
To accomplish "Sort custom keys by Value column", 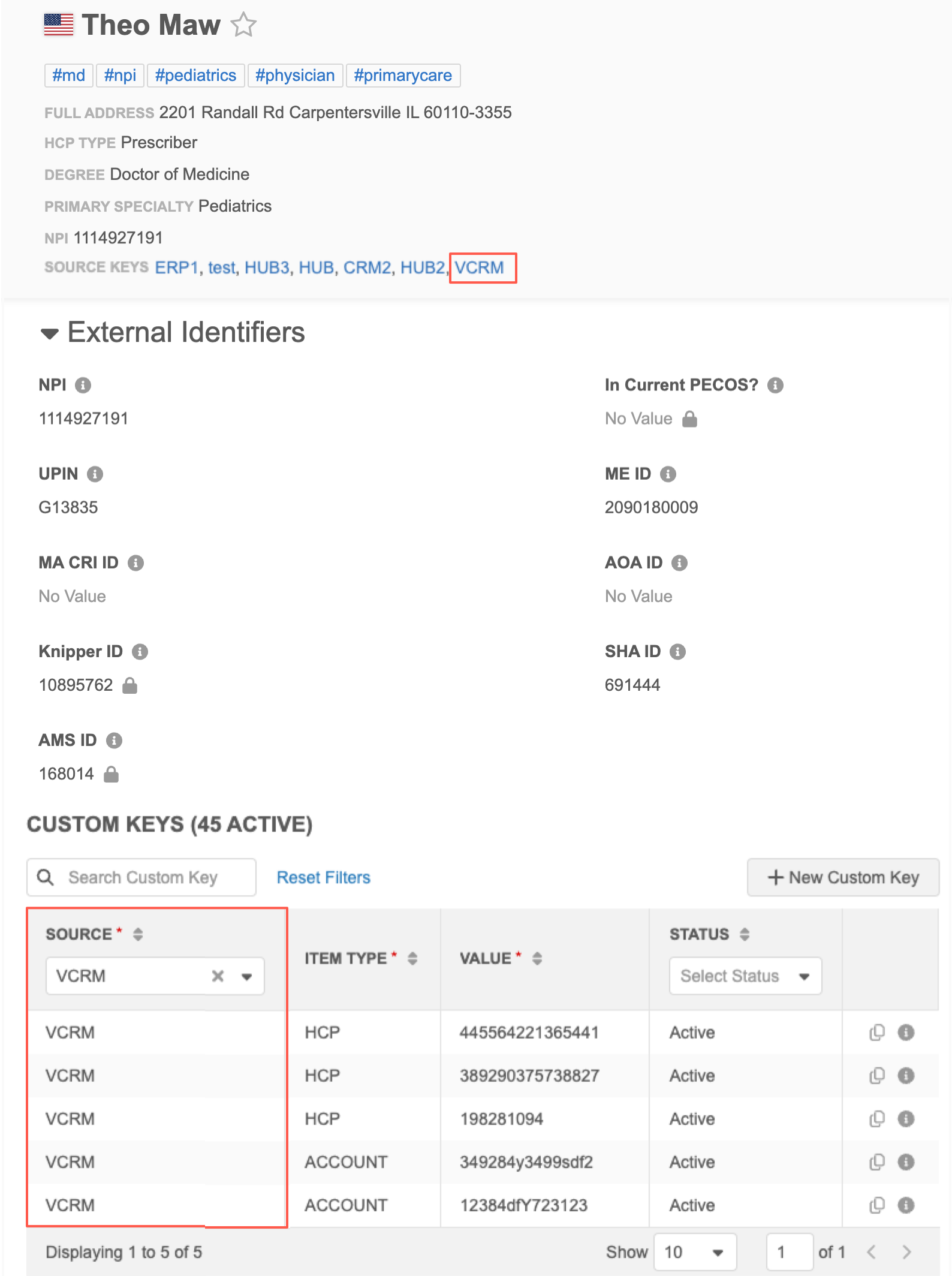I will tap(537, 958).
